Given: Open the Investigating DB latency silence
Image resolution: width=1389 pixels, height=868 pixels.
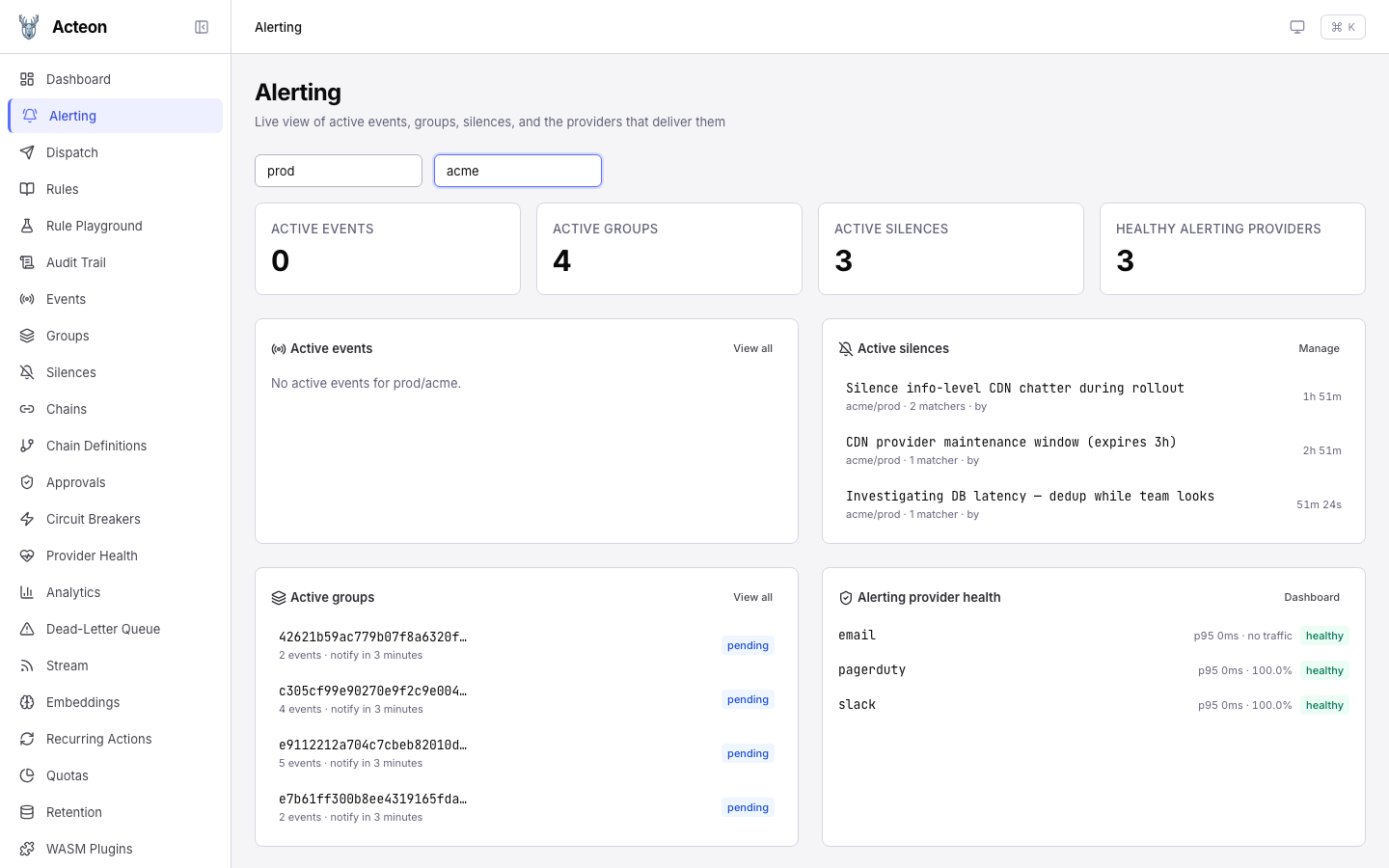Looking at the screenshot, I should (1029, 497).
